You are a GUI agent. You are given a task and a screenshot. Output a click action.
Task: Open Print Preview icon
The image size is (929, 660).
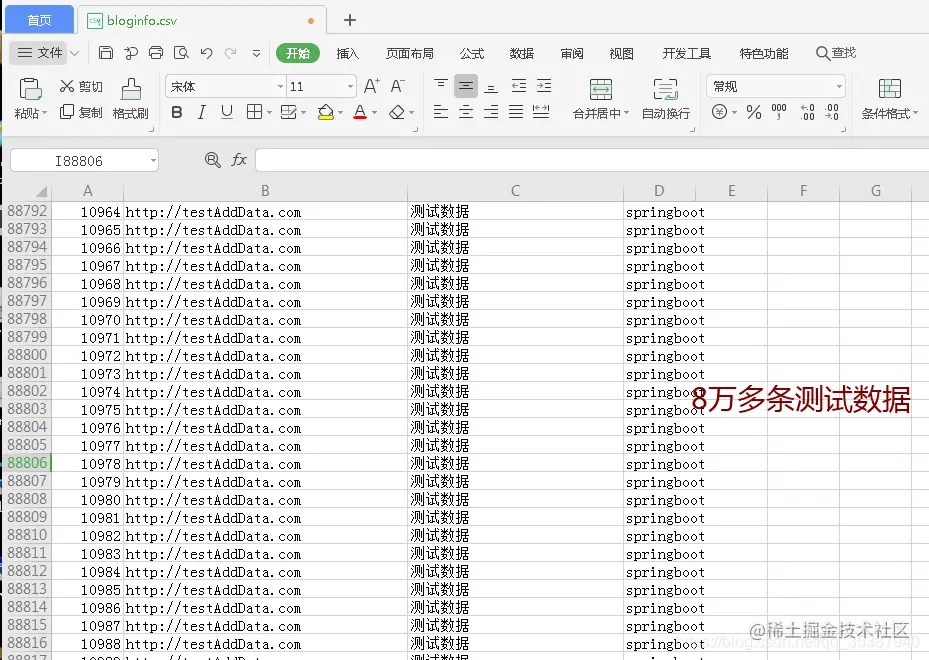pyautogui.click(x=181, y=53)
